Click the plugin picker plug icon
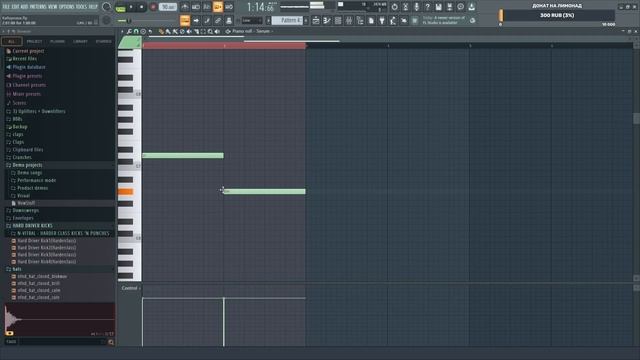The height and width of the screenshot is (360, 640). click(x=382, y=20)
